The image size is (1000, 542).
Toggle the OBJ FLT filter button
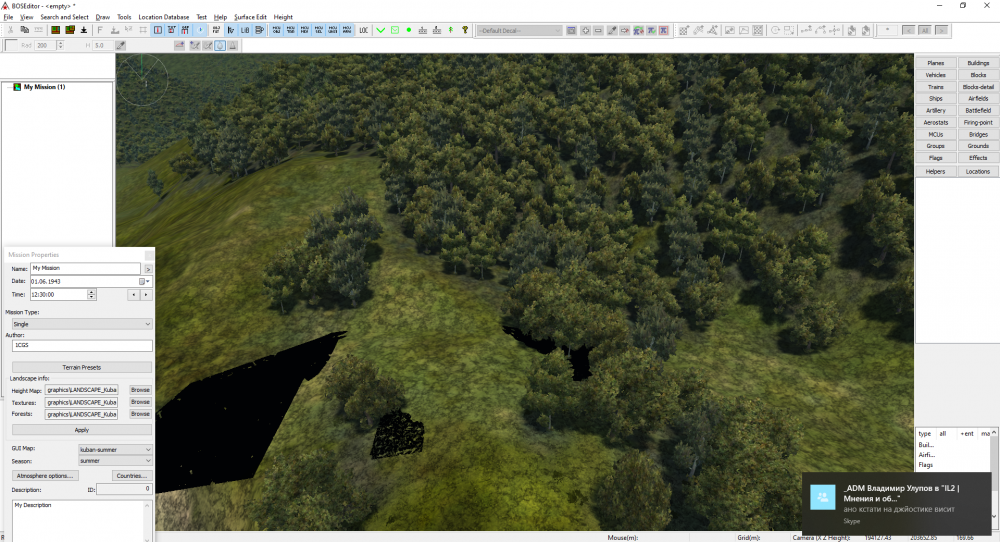coord(217,31)
